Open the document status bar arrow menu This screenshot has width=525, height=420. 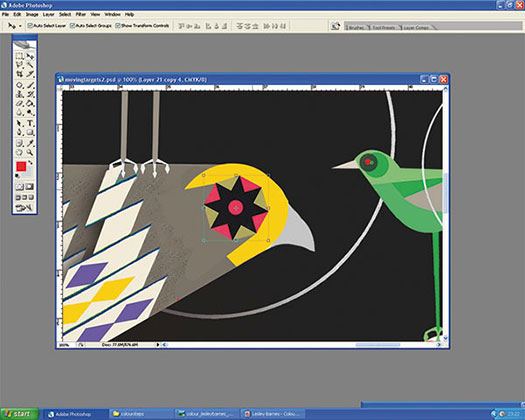[158, 344]
